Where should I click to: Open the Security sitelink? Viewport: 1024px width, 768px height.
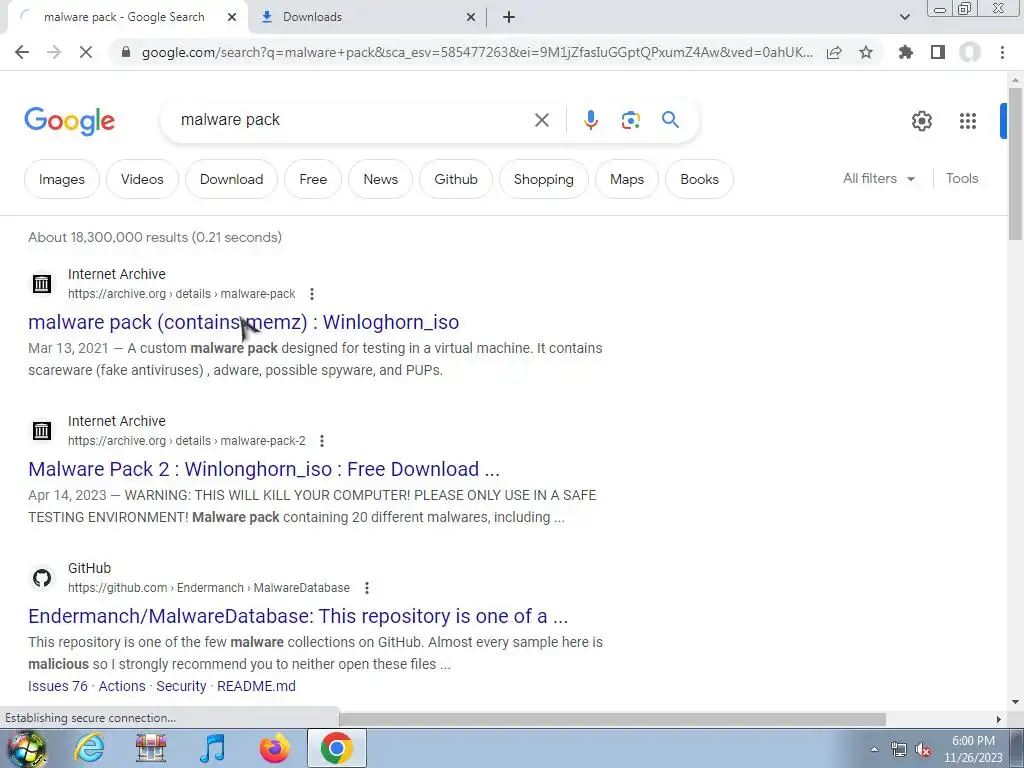[x=181, y=686]
